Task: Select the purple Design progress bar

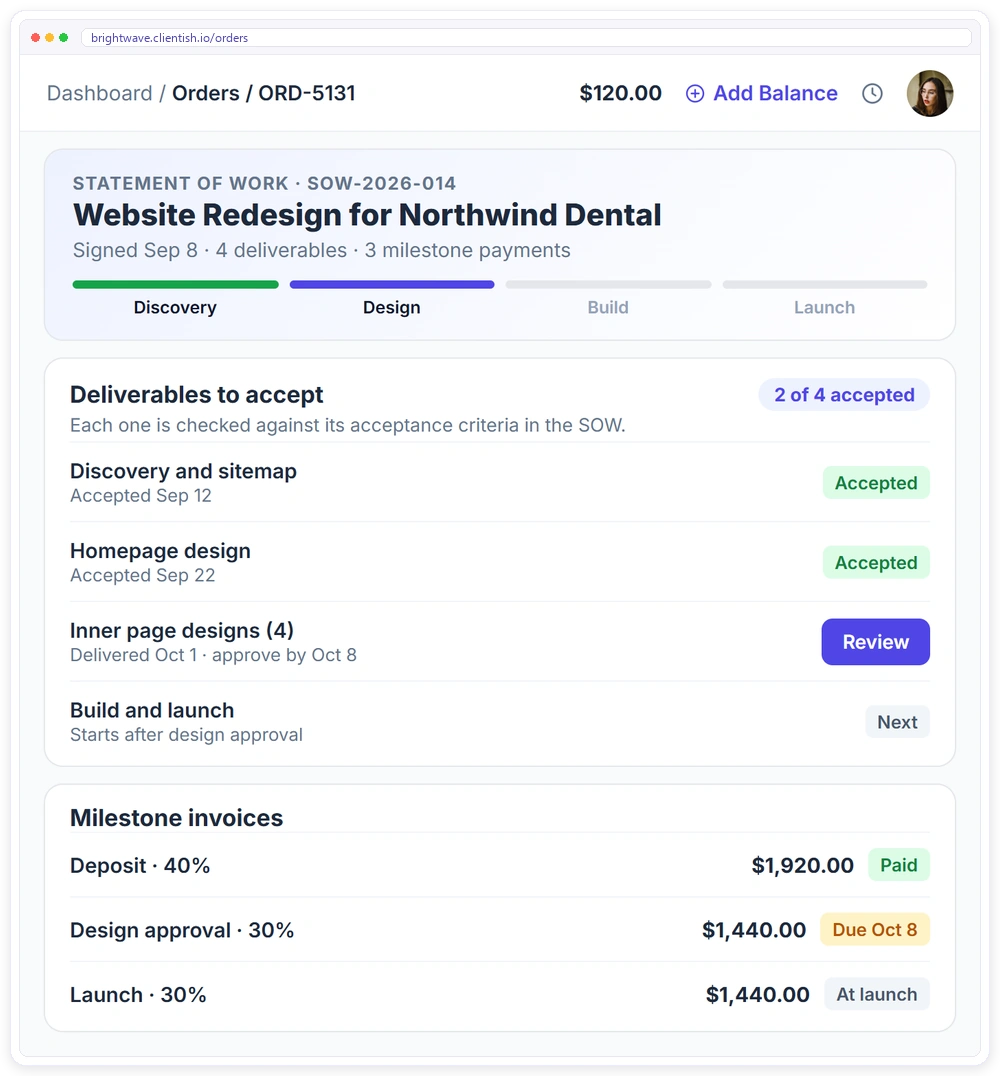Action: point(392,284)
